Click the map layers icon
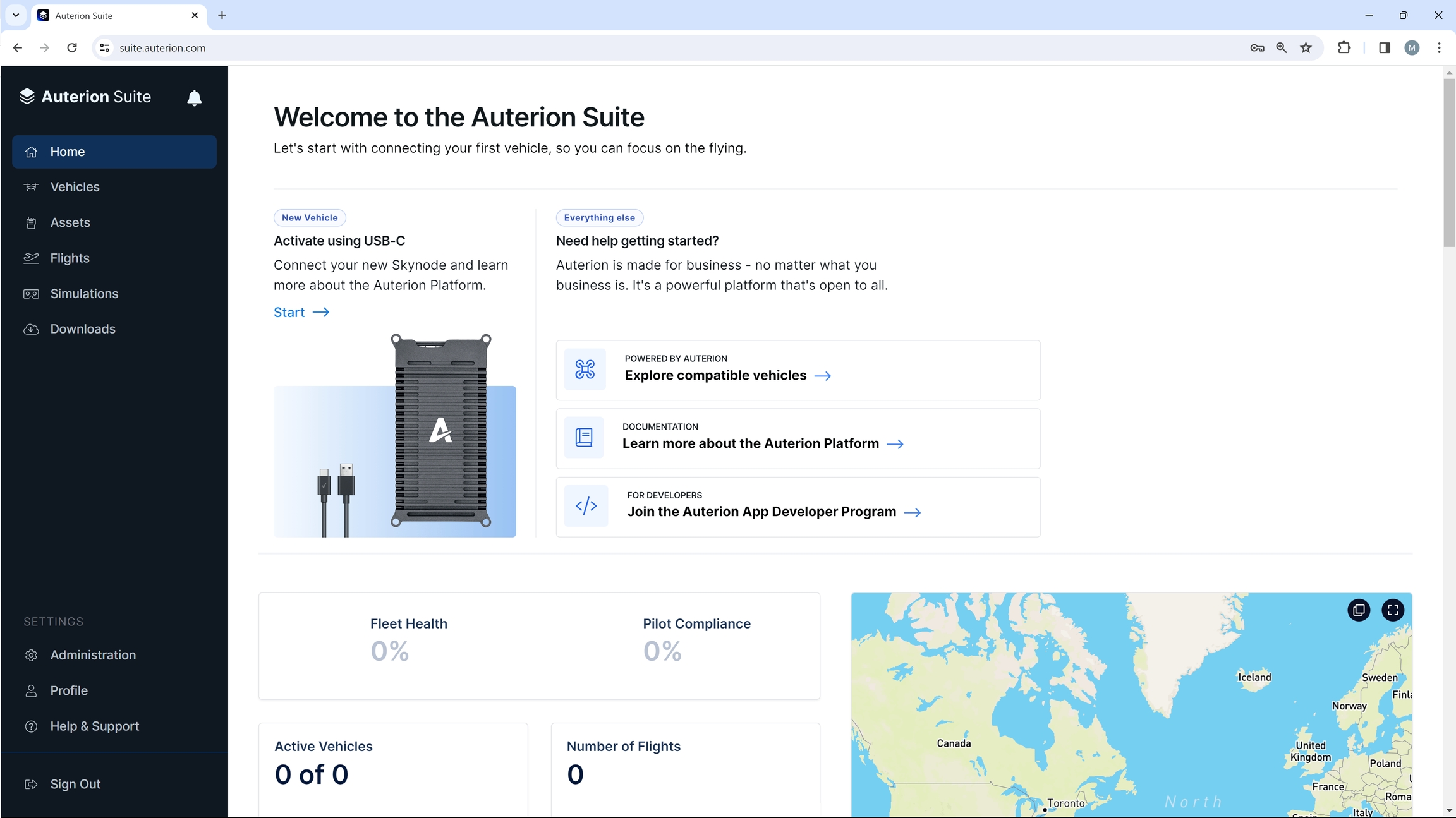The image size is (1456, 818). pos(1359,610)
